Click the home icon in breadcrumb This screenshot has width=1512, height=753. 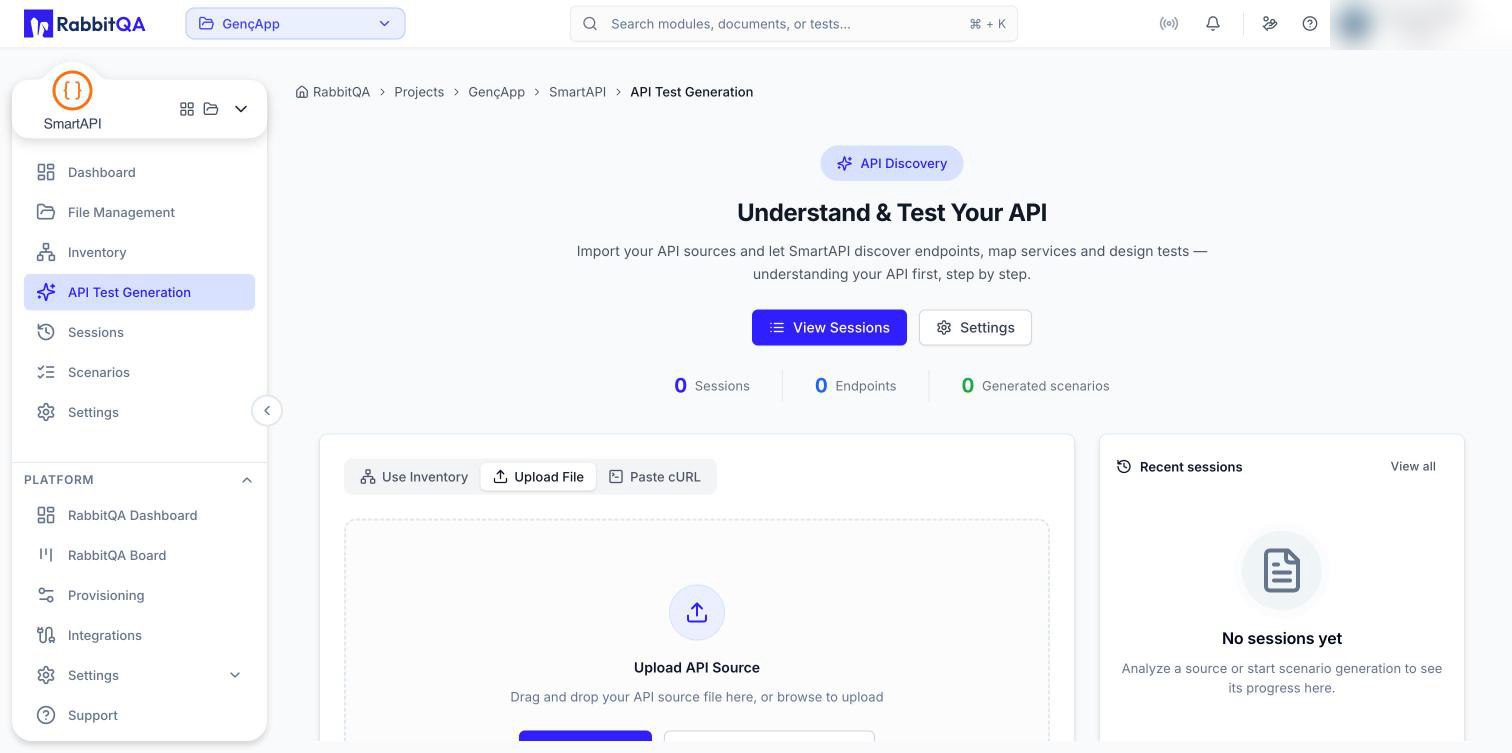click(x=302, y=92)
